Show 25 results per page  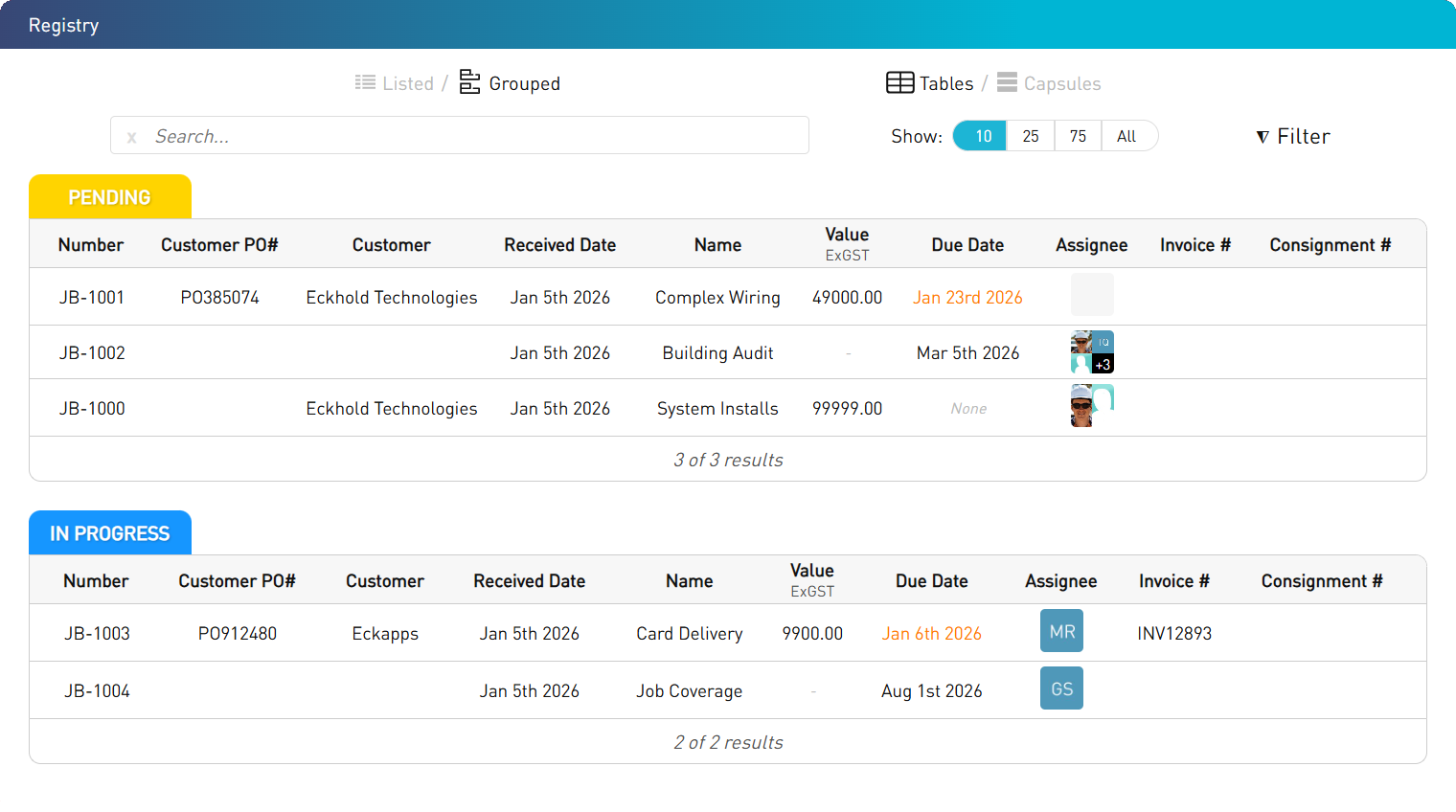(1031, 136)
